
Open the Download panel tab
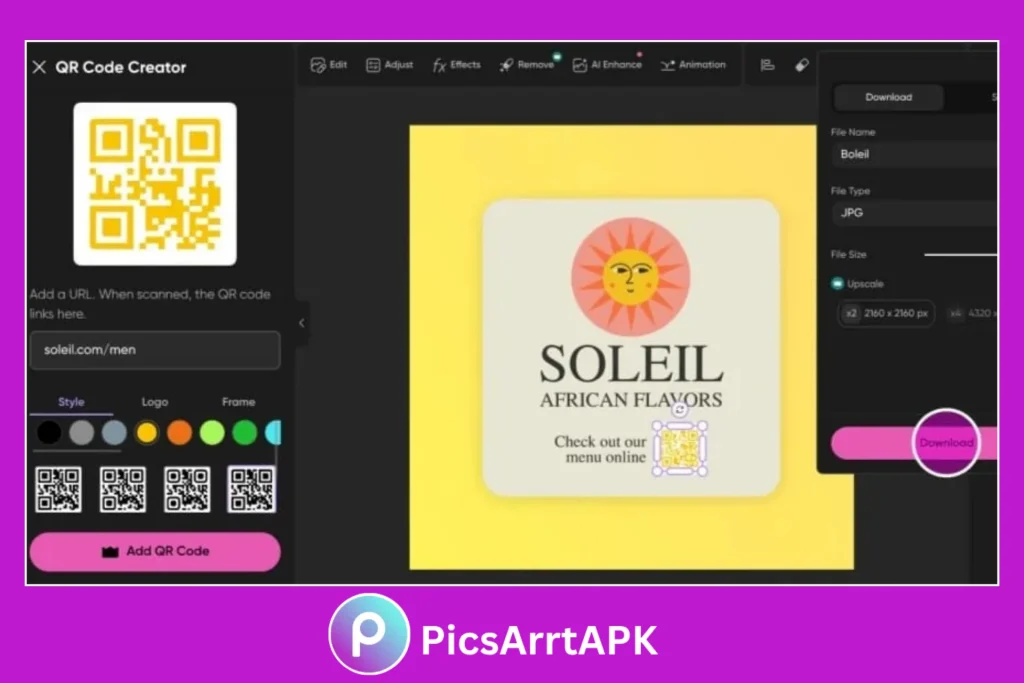[x=888, y=97]
